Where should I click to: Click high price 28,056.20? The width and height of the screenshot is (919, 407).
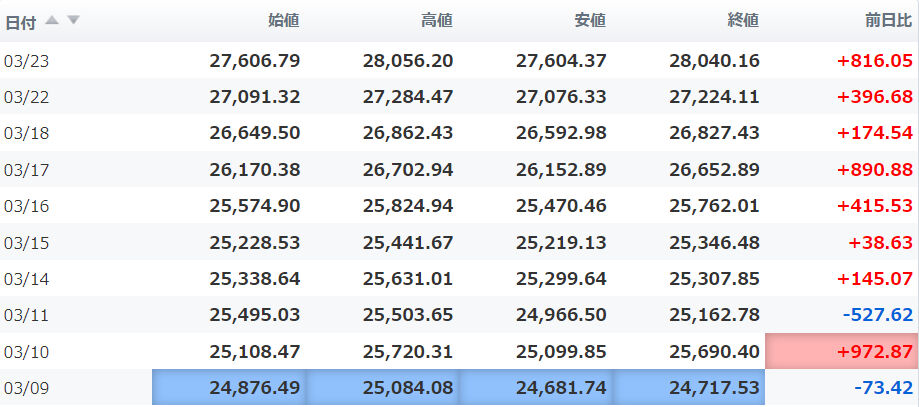408,60
